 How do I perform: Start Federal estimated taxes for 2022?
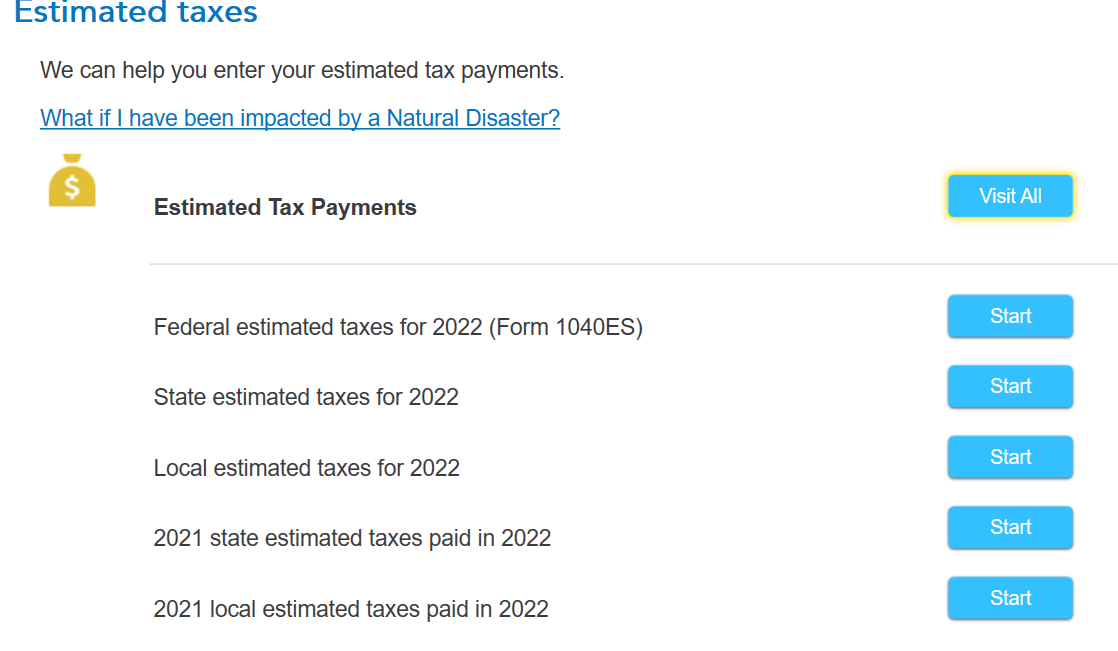click(1010, 317)
